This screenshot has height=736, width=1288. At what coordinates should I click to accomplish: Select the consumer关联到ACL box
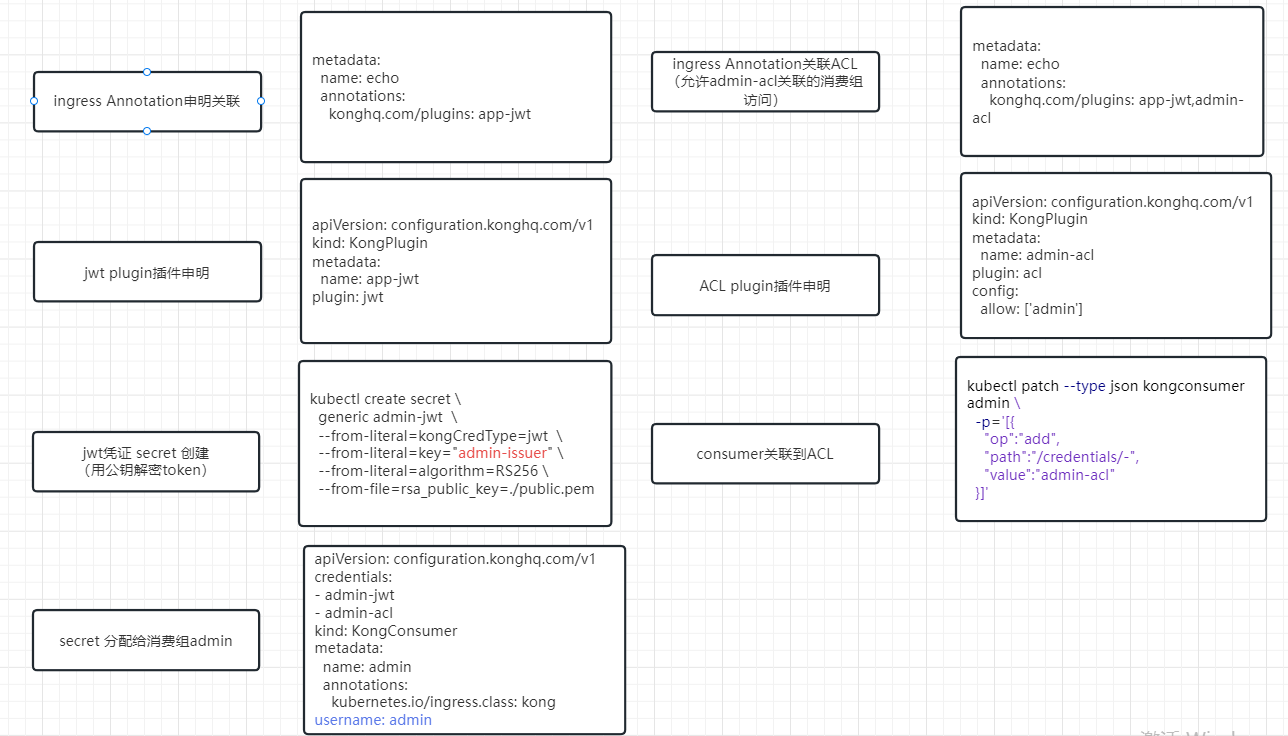tap(765, 454)
